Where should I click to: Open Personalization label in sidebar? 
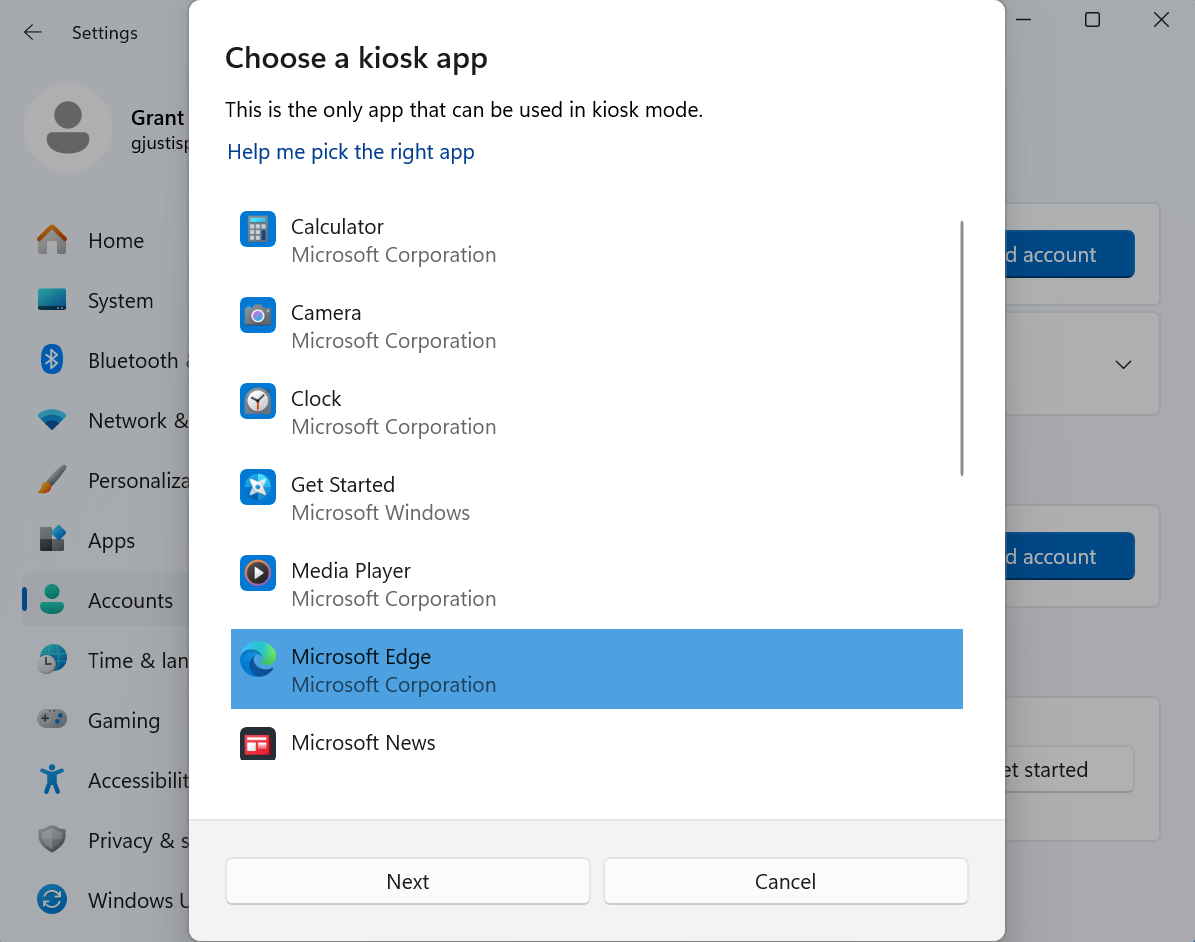coord(138,481)
